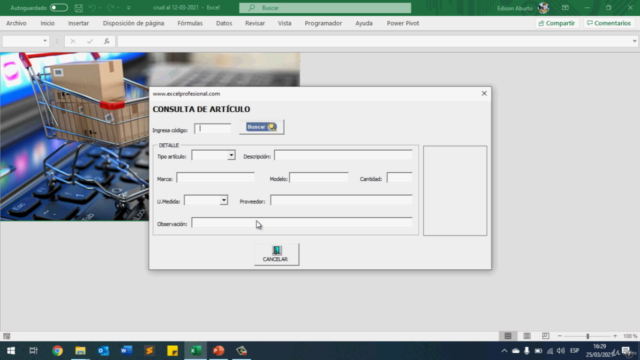Click the zoom slider handle

pos(588,336)
